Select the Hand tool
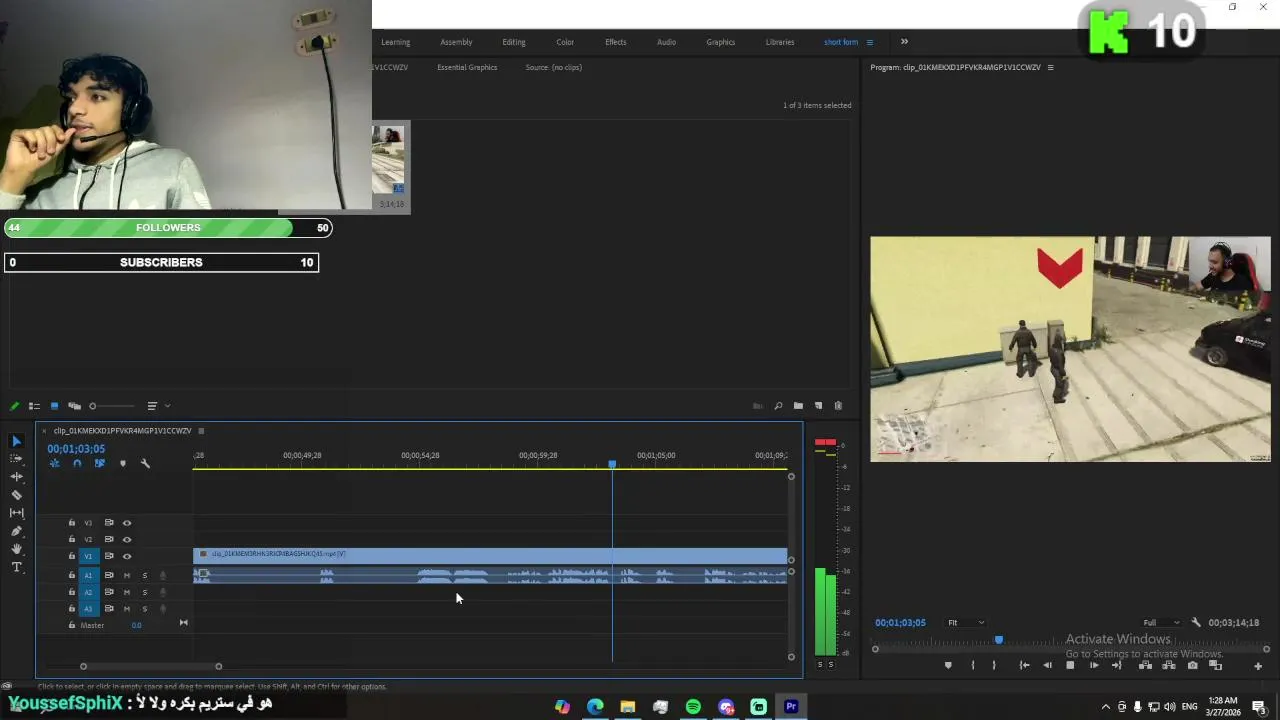 tap(16, 549)
